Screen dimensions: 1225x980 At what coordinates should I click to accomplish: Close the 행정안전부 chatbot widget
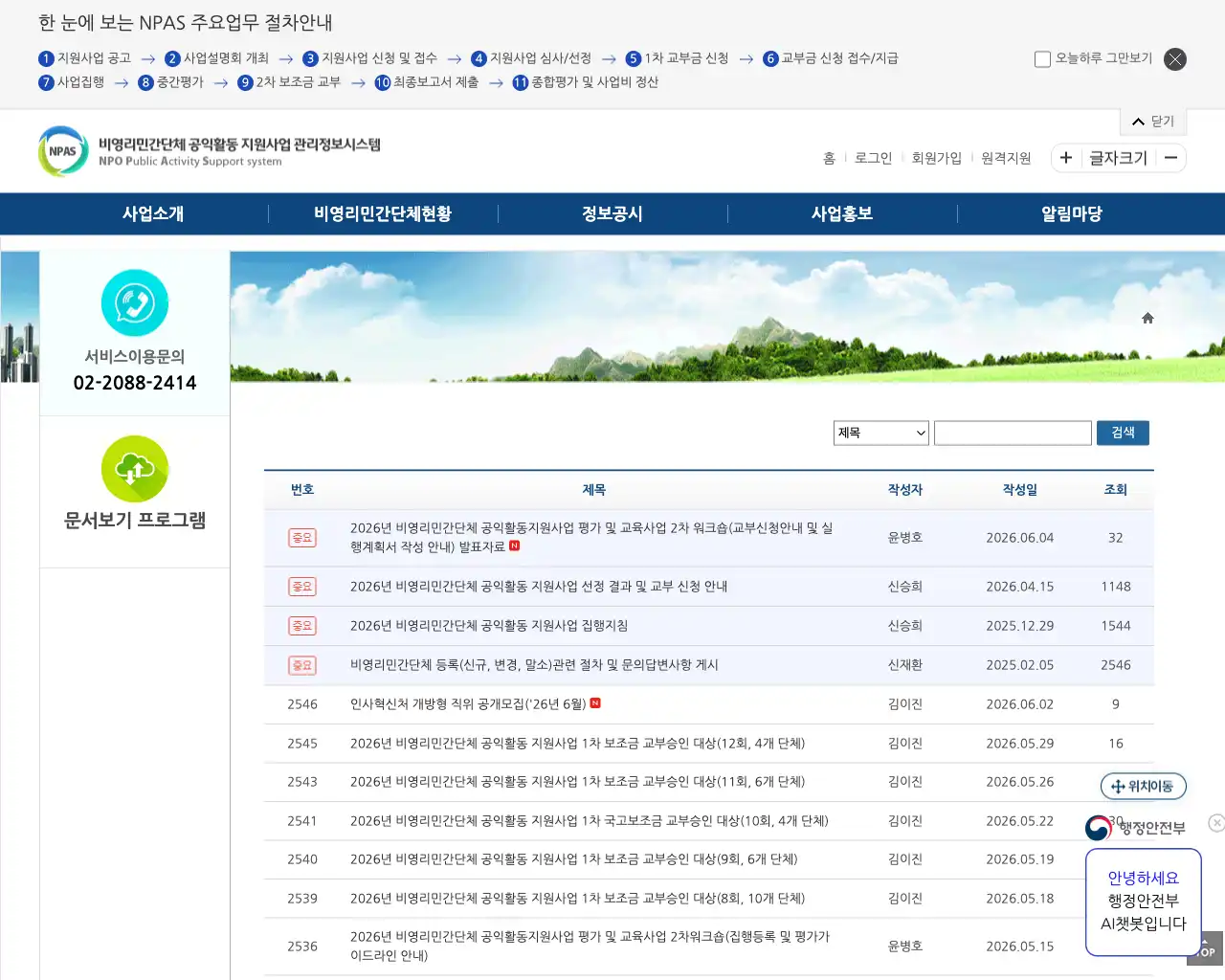coord(1216,823)
